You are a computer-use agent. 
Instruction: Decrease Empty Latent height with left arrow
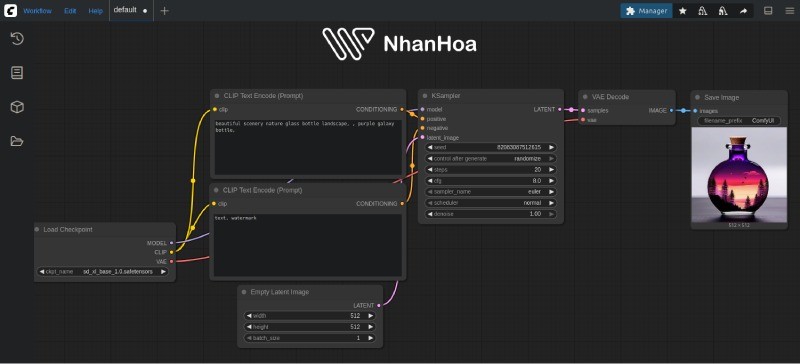pos(249,327)
